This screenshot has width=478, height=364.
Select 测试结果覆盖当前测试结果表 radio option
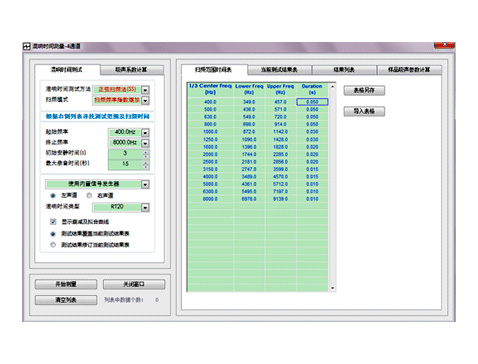pos(53,234)
